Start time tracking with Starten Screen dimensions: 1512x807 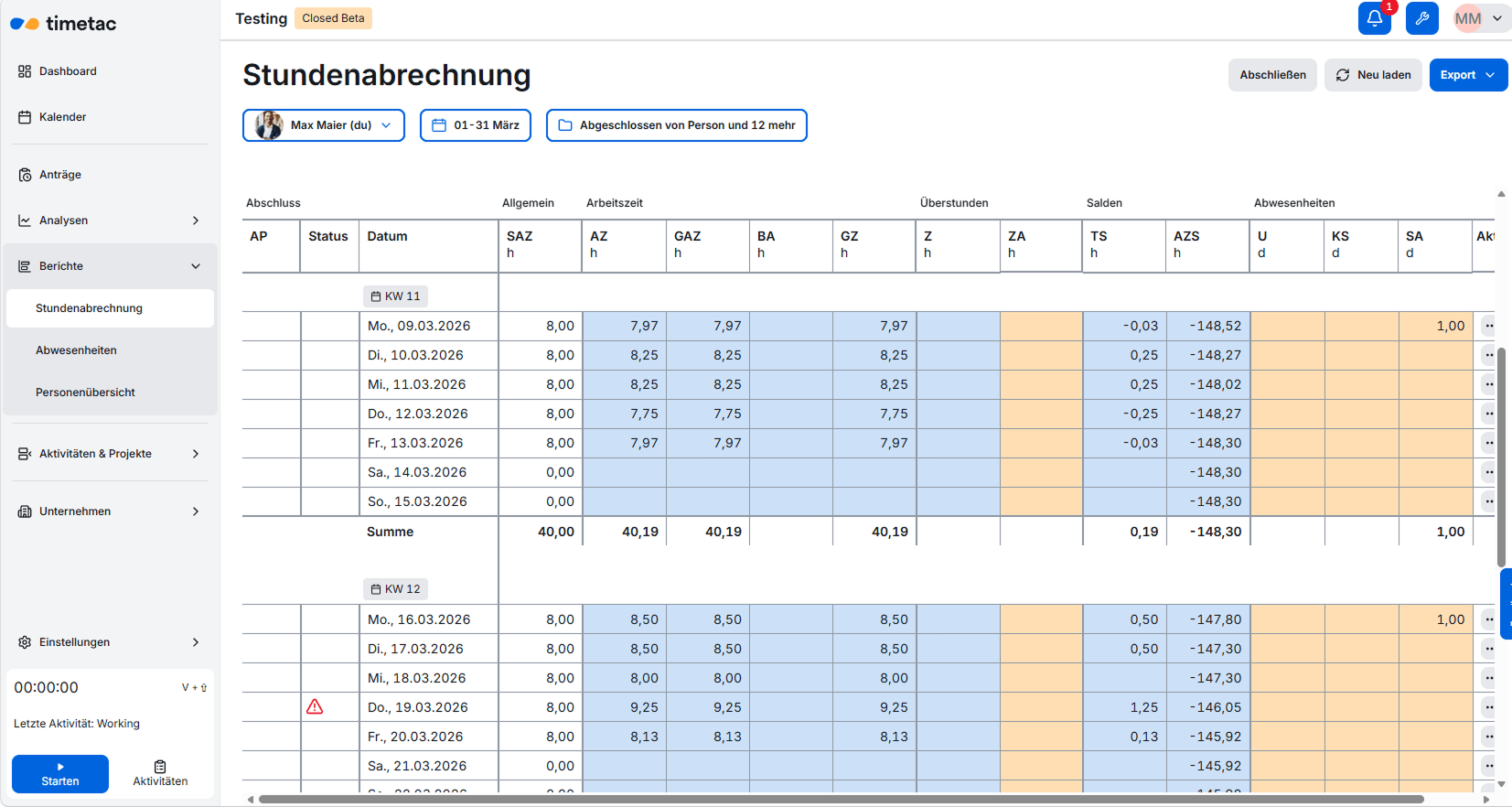click(x=60, y=774)
